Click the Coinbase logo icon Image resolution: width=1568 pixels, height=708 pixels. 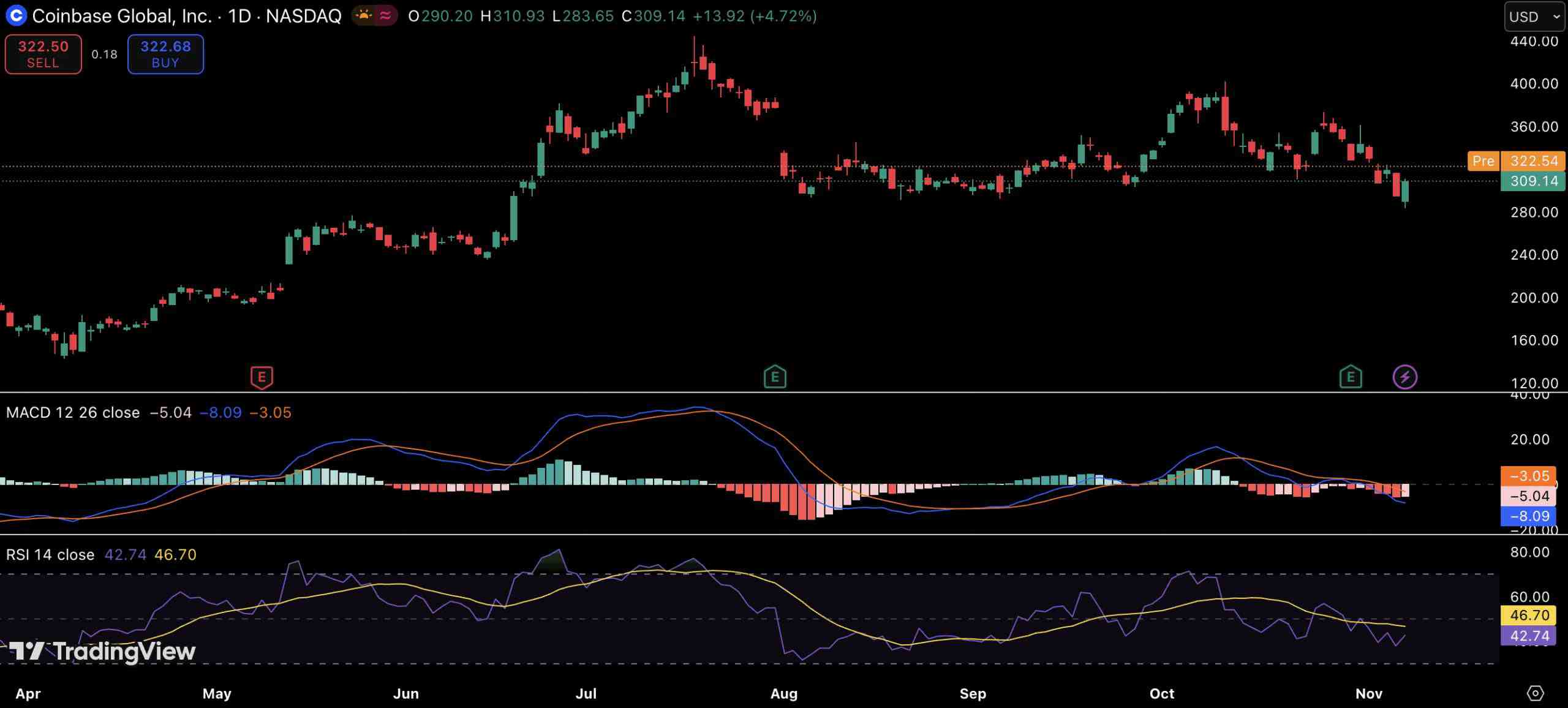coord(16,16)
